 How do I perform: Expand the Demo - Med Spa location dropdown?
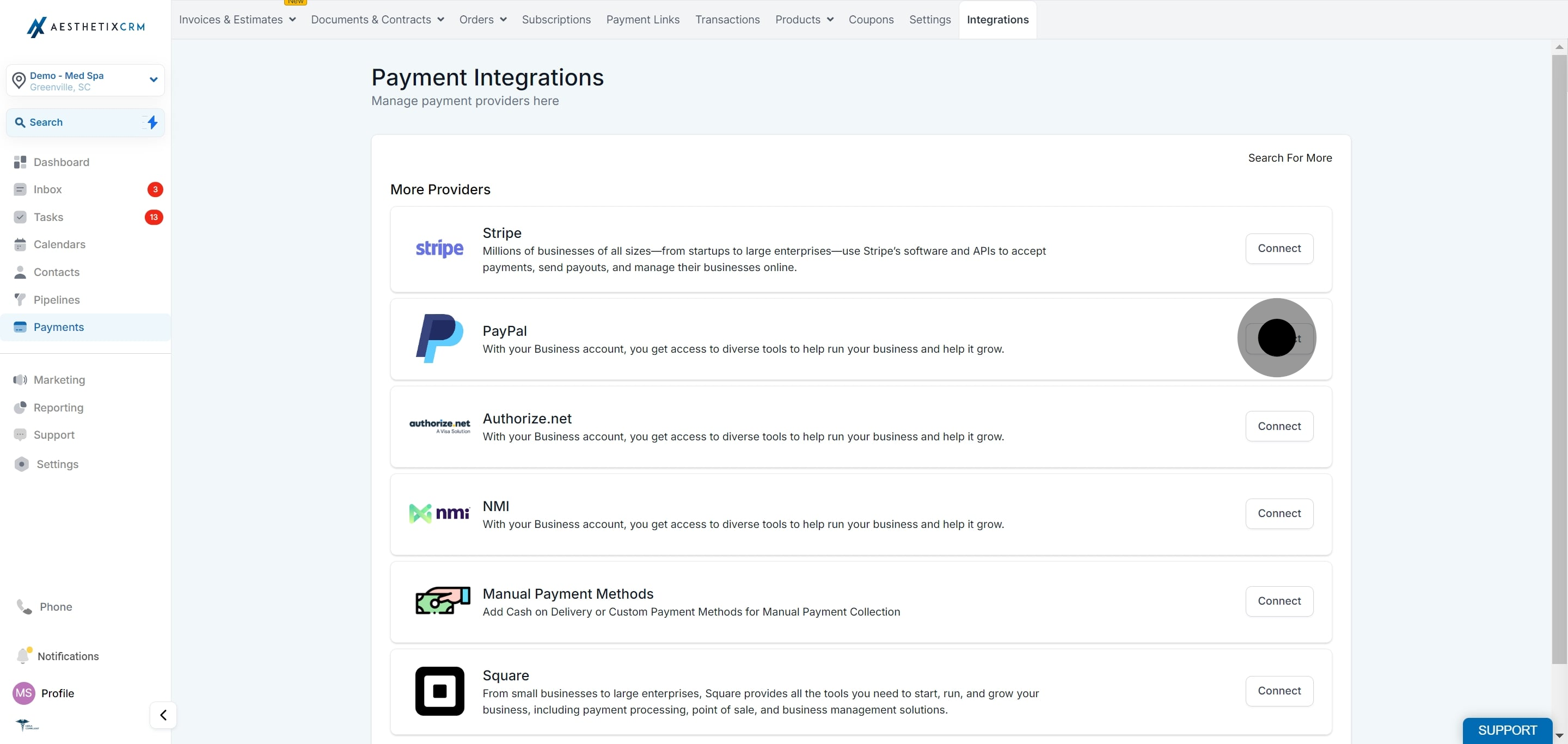coord(85,81)
